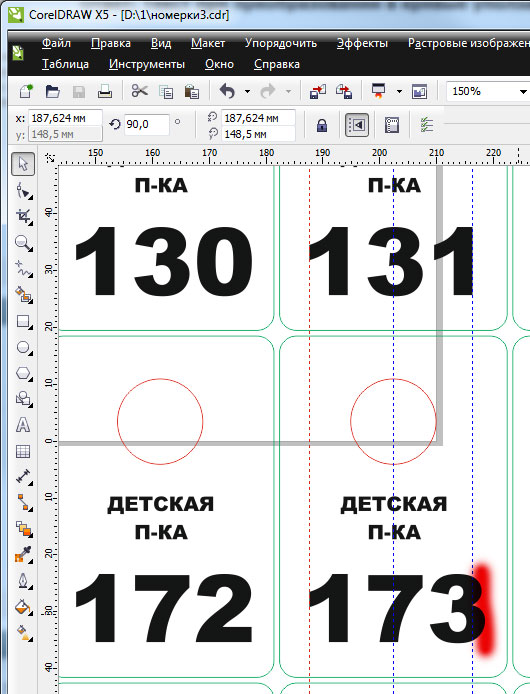
Task: Click ДЕТСКАЯ text above 173
Action: pyautogui.click(x=394, y=504)
